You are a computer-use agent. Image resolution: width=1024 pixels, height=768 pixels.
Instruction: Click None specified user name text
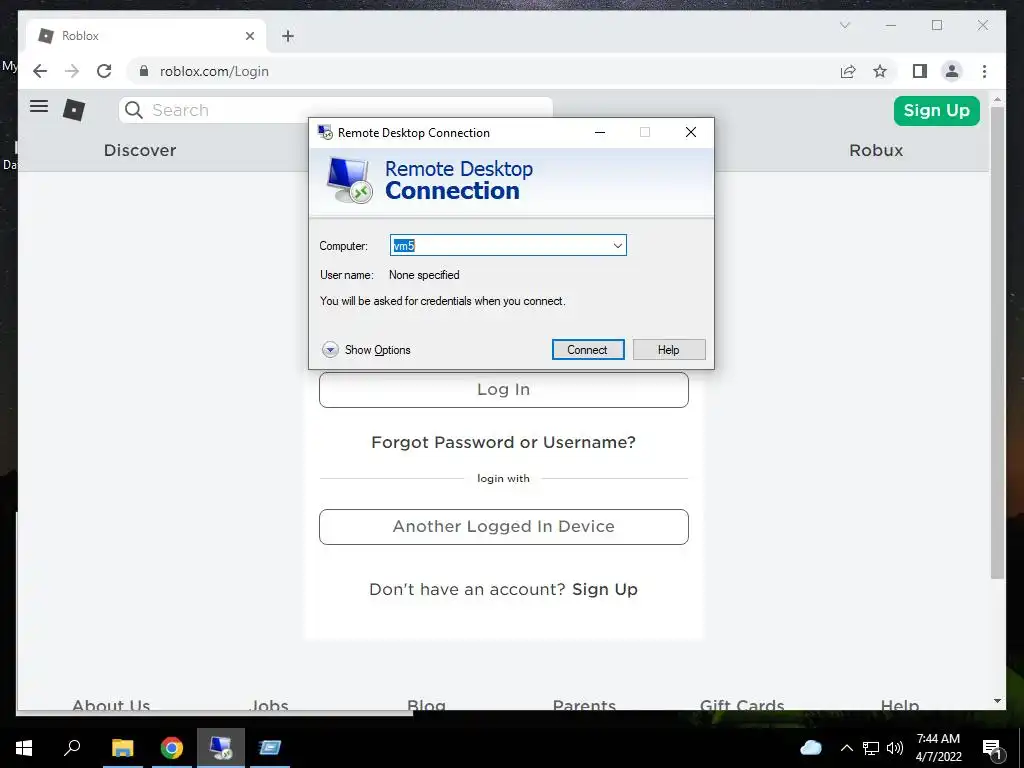[x=424, y=275]
